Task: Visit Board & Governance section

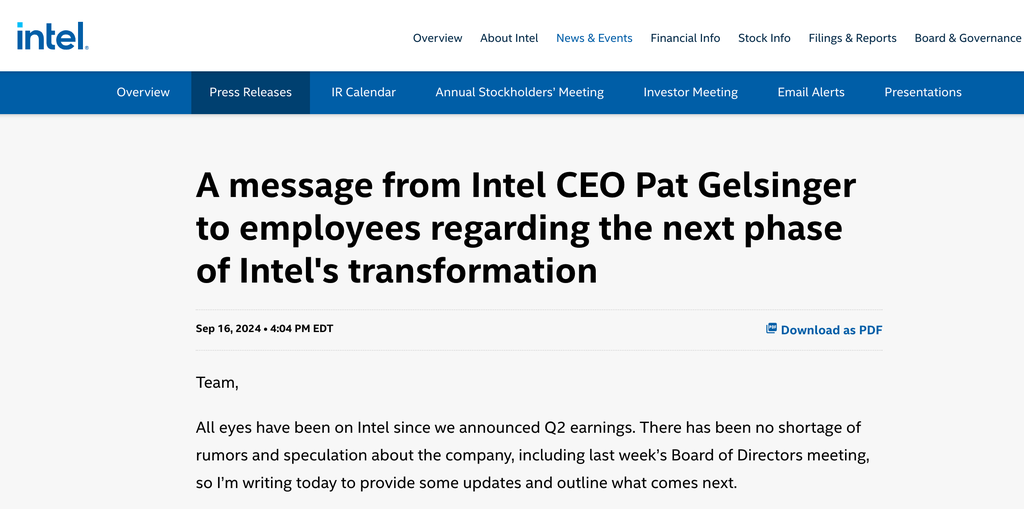Action: tap(968, 38)
